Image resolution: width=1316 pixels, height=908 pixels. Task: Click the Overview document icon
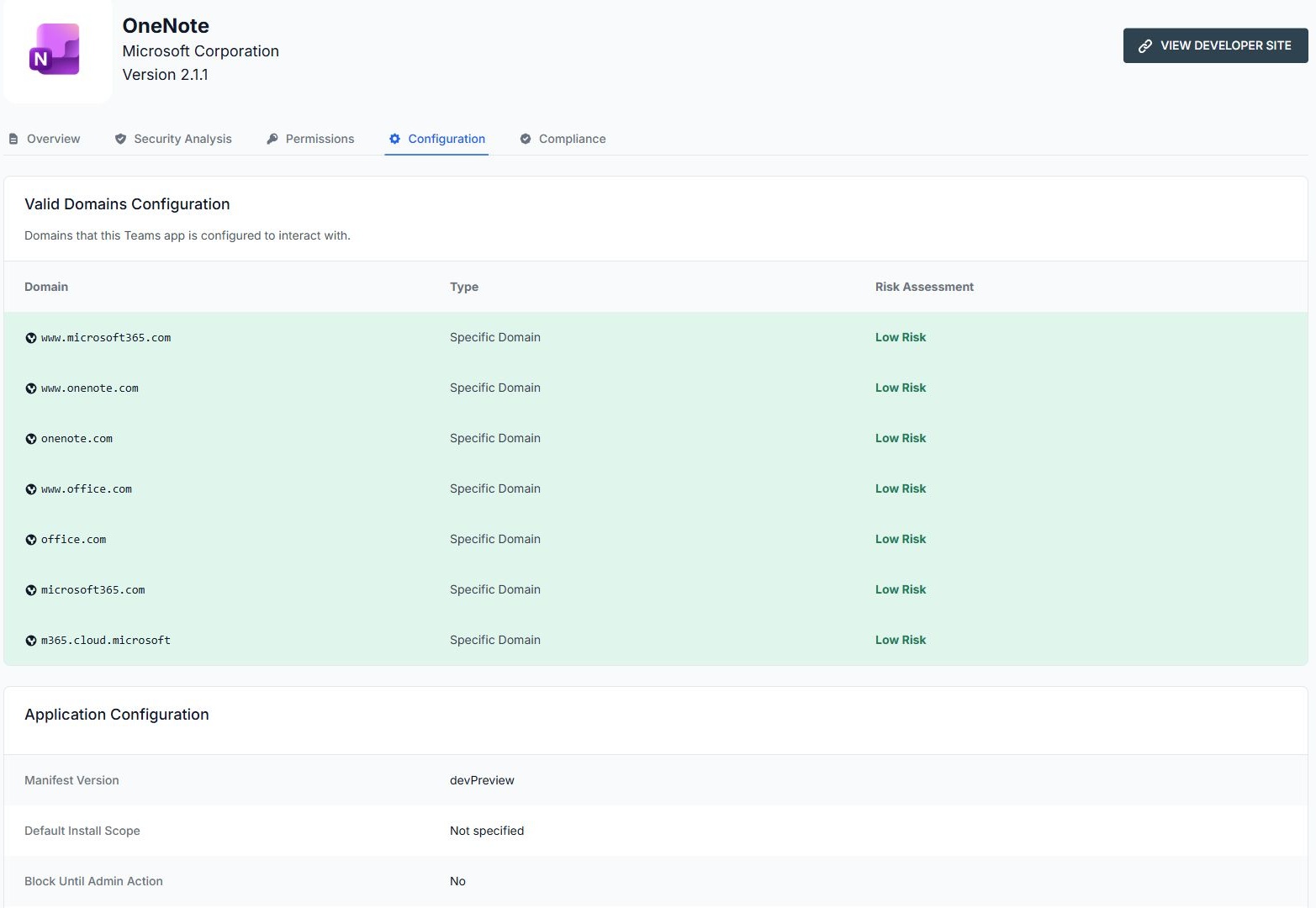[x=13, y=139]
